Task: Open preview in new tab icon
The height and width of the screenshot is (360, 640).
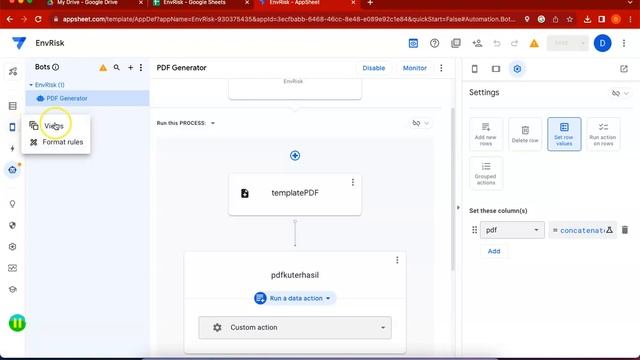Action: (624, 69)
